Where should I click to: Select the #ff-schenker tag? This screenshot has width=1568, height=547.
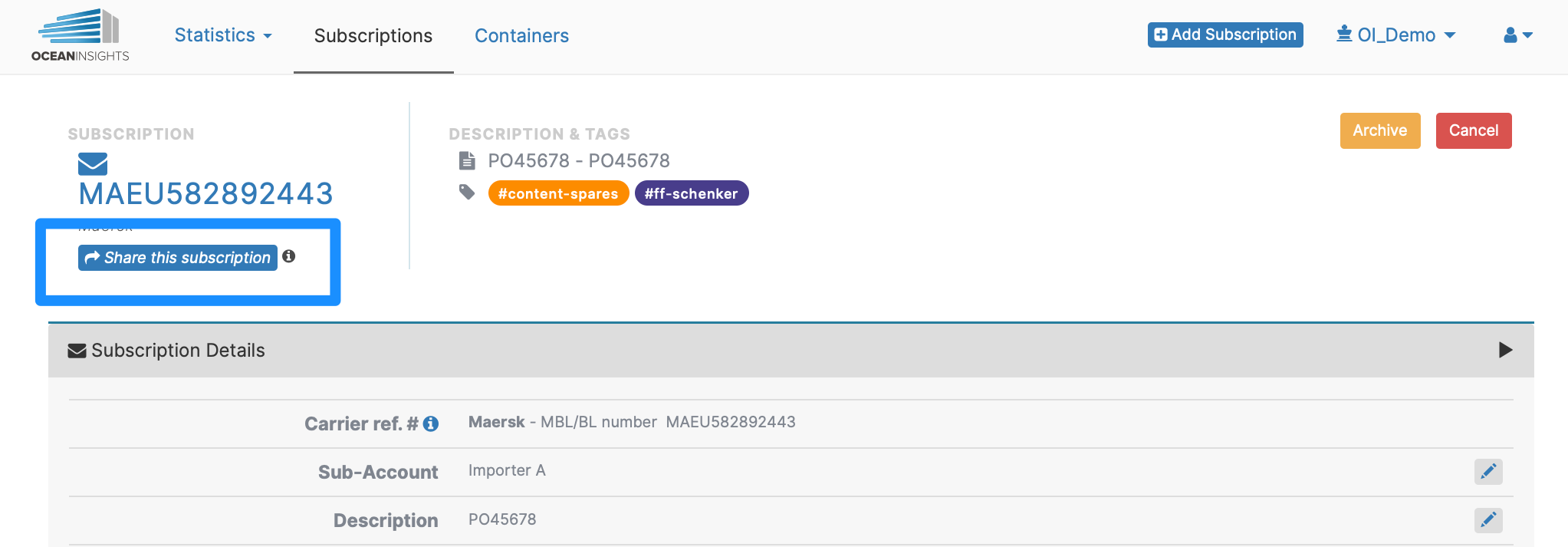point(692,193)
